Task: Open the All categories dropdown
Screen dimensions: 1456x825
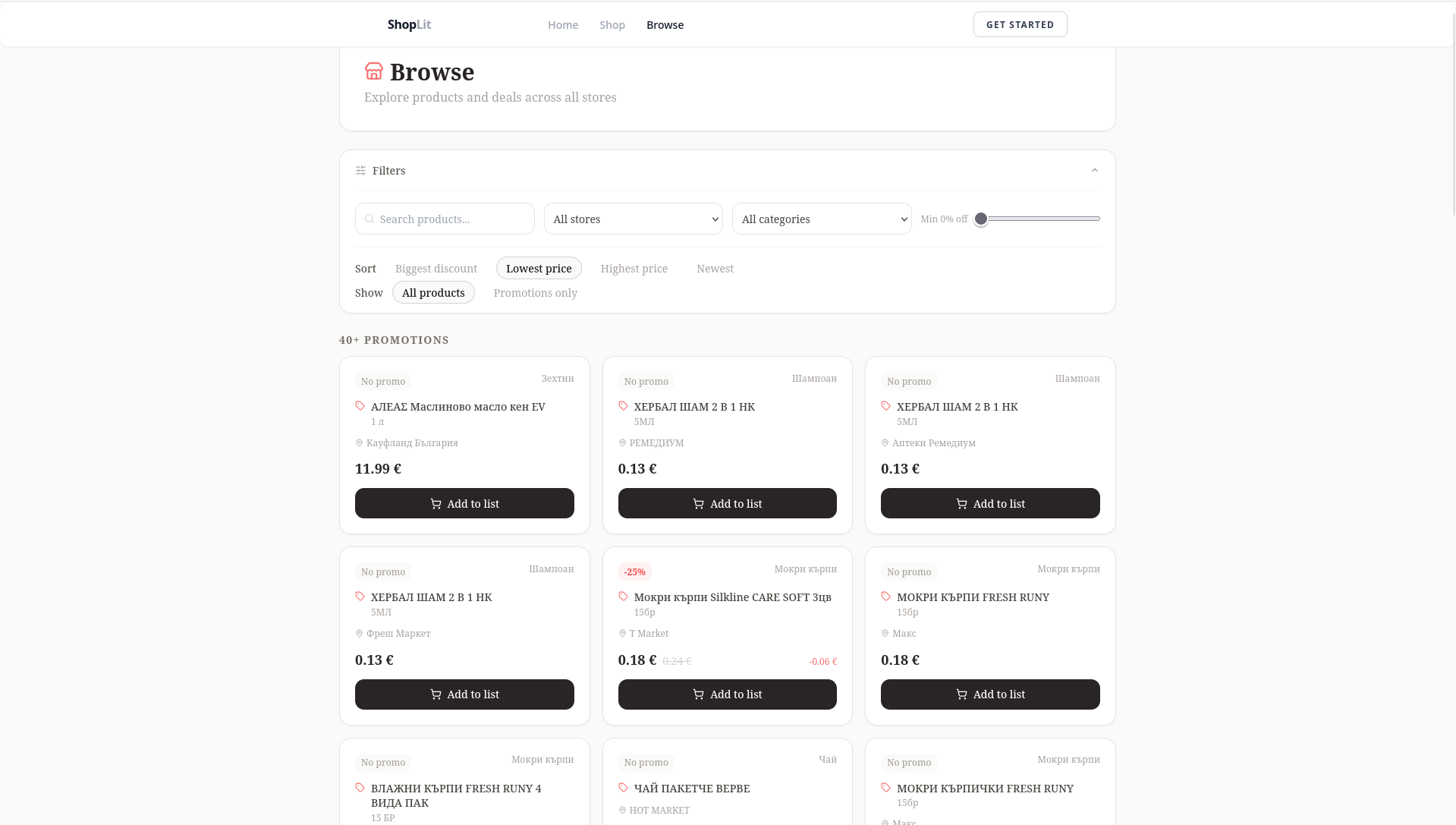Action: click(x=821, y=219)
